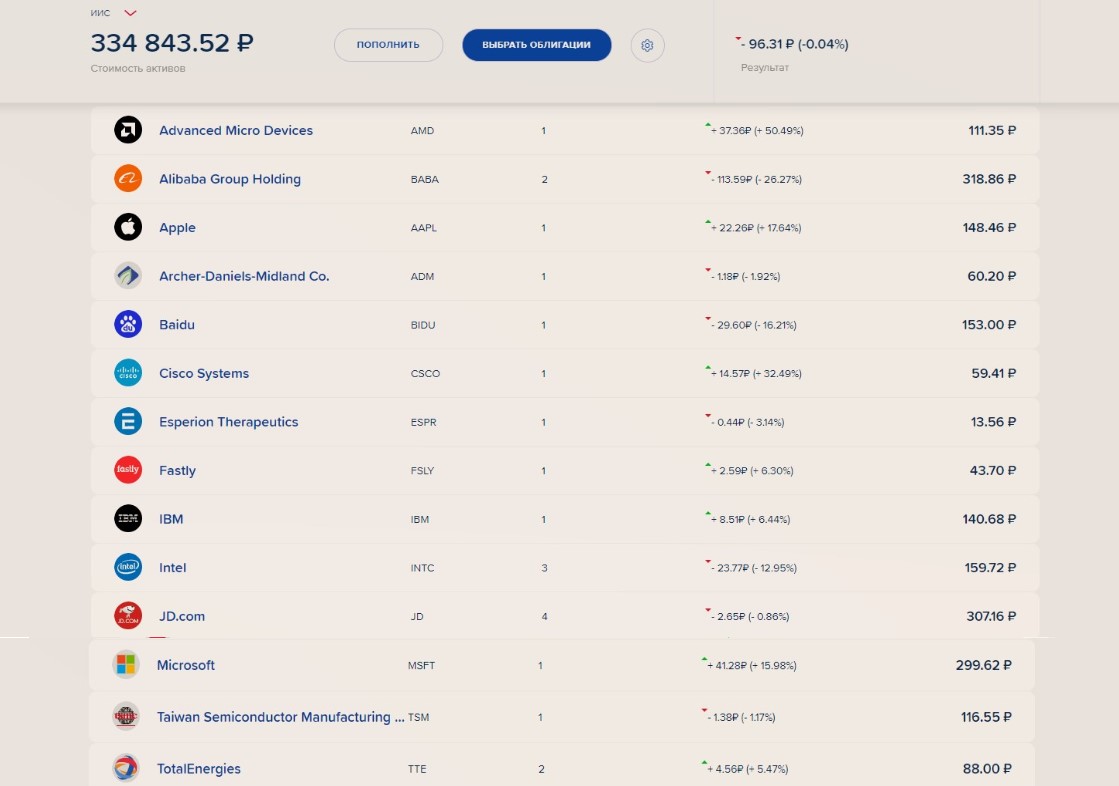This screenshot has width=1119, height=786.
Task: Click the total asset value 334 843.52 ₽
Action: 172,43
